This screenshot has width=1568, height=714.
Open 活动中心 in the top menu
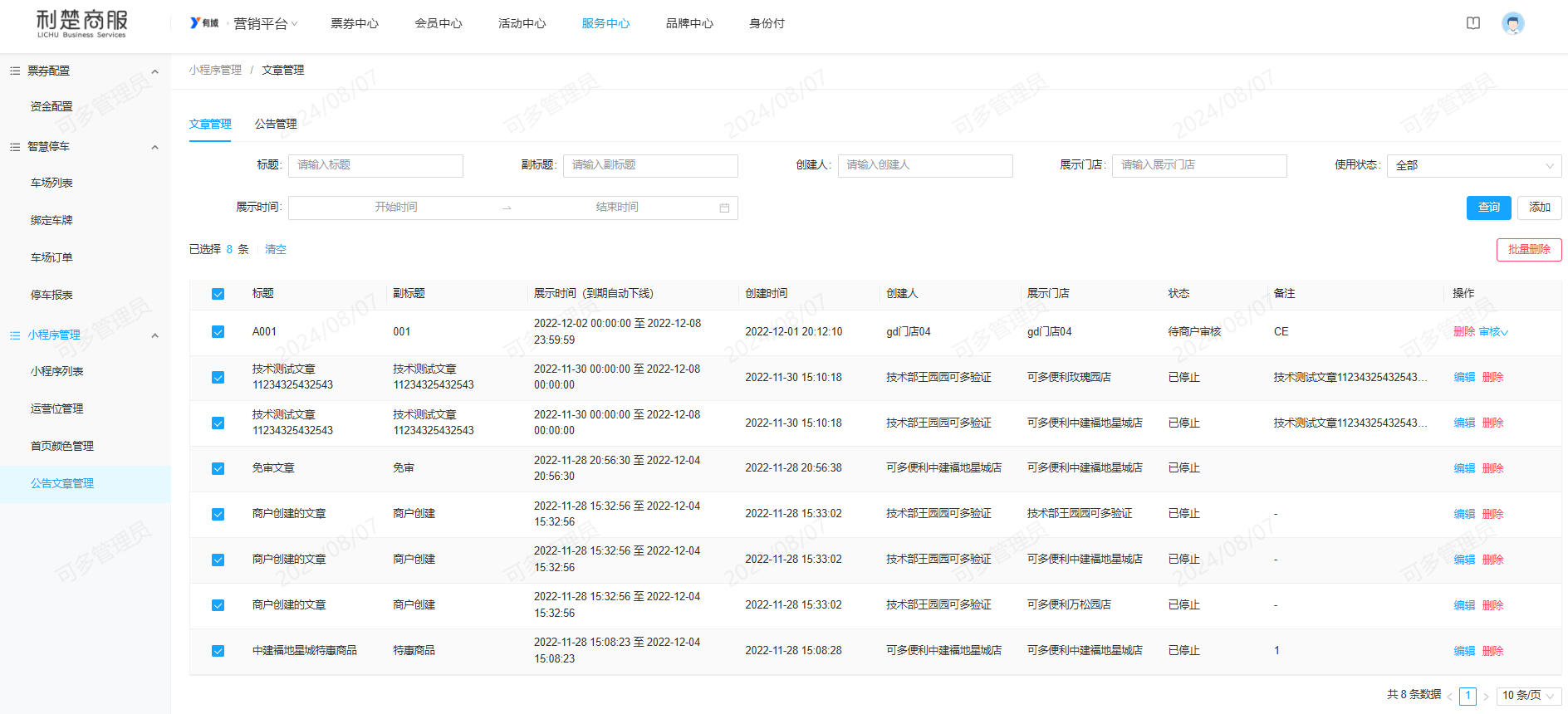click(x=522, y=23)
